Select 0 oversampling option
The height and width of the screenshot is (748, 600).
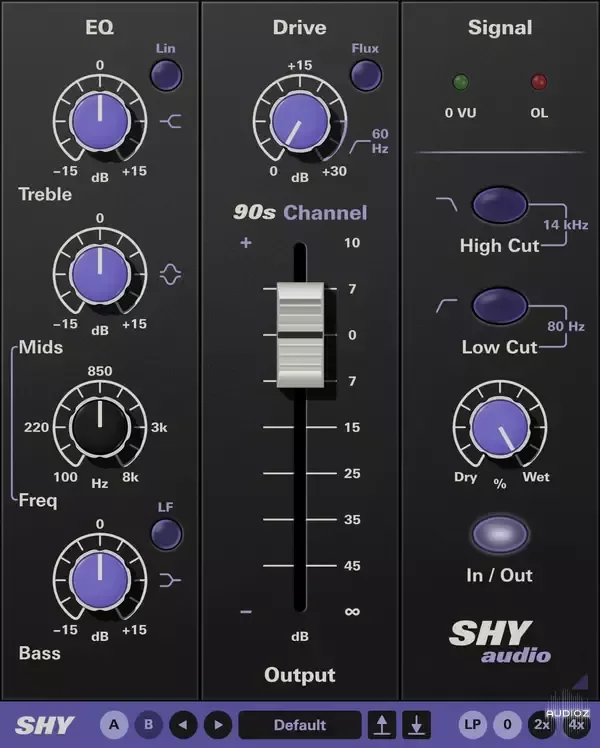[x=507, y=725]
